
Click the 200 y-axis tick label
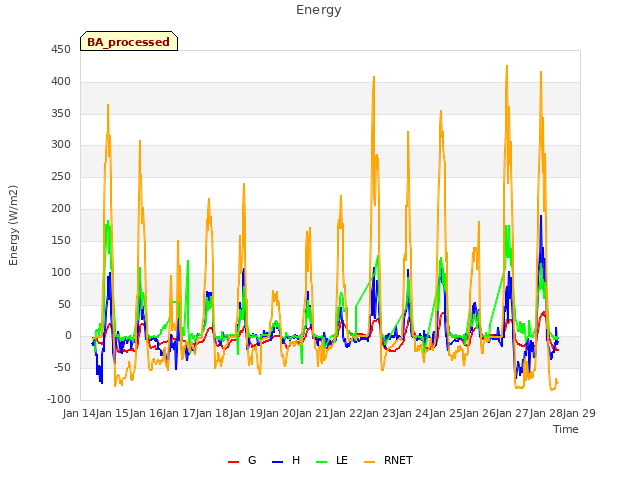click(61, 209)
